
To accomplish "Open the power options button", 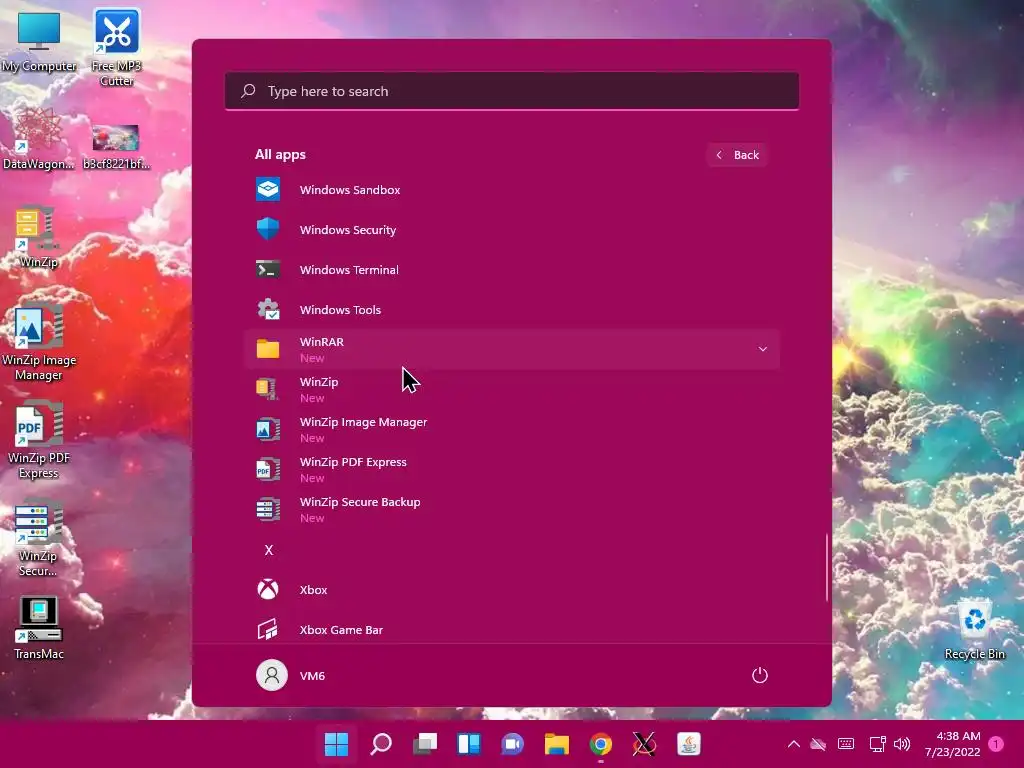I will (760, 675).
